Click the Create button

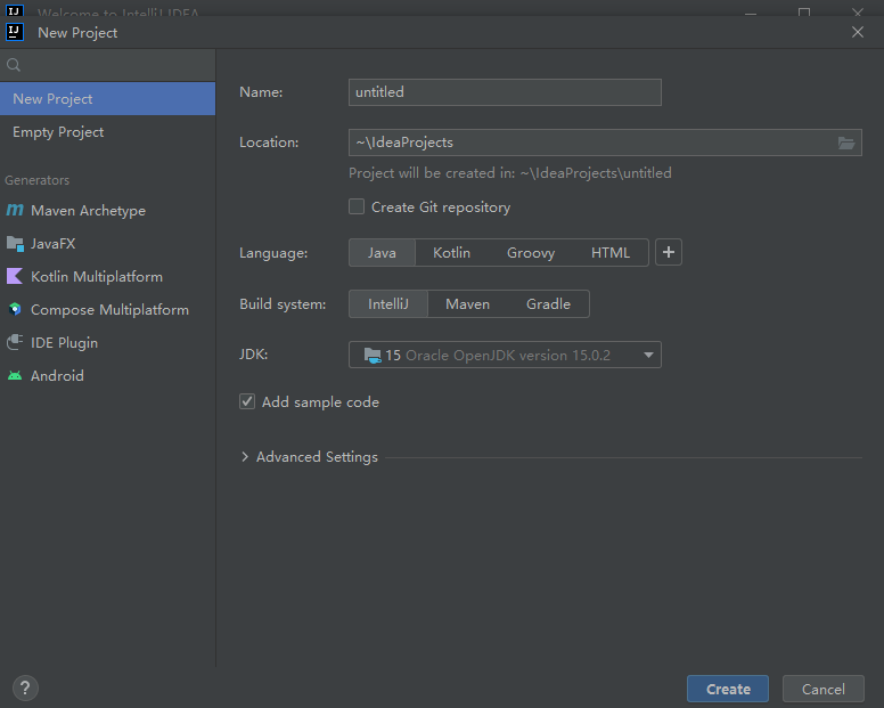coord(728,689)
